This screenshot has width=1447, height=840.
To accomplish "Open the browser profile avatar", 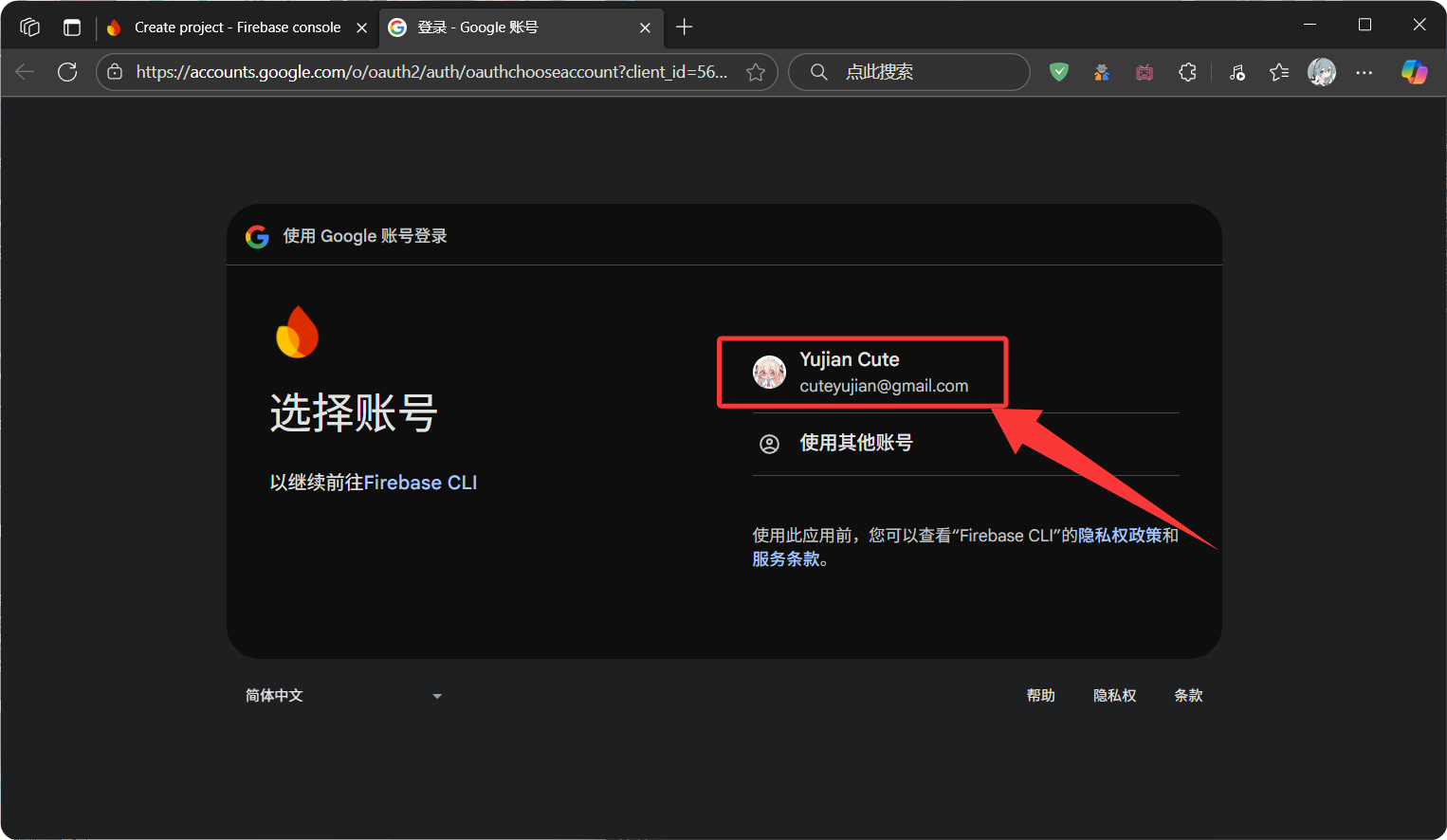I will (x=1322, y=72).
